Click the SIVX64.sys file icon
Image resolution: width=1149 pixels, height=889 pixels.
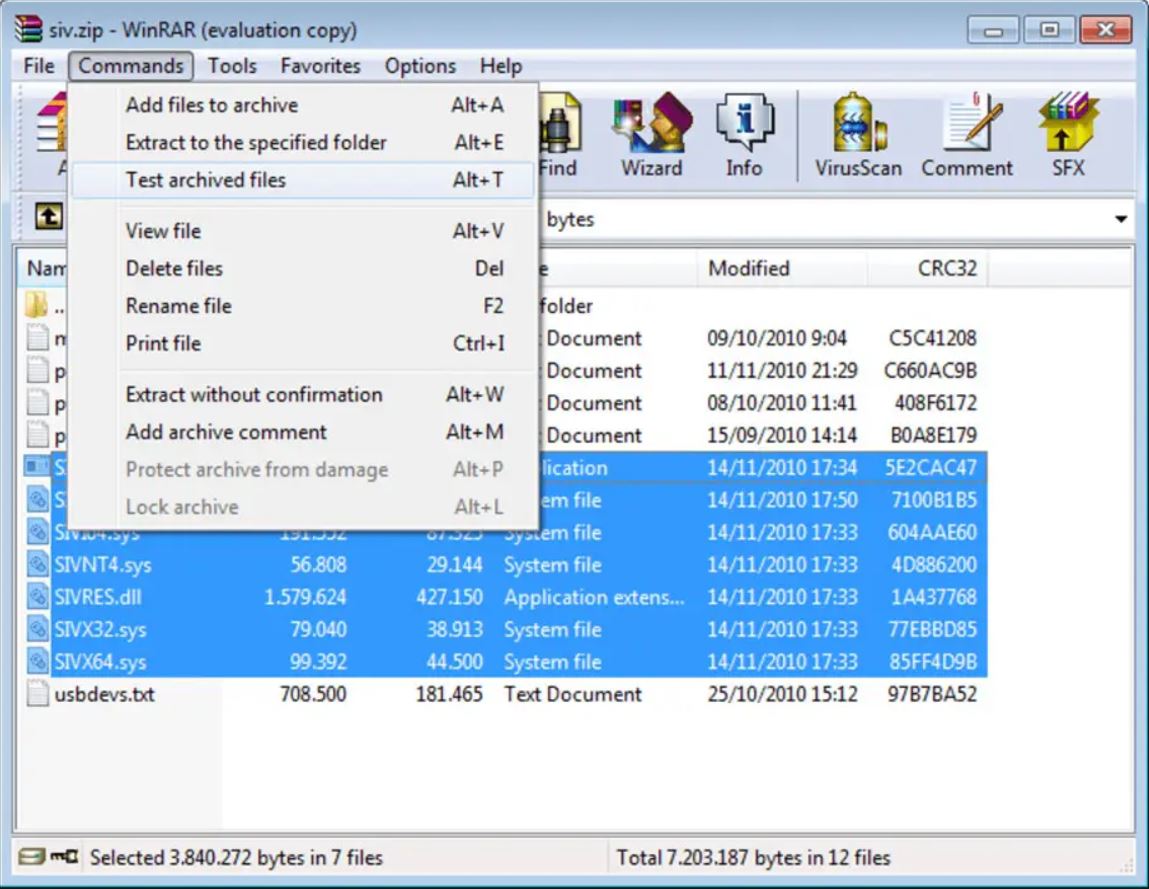37,661
